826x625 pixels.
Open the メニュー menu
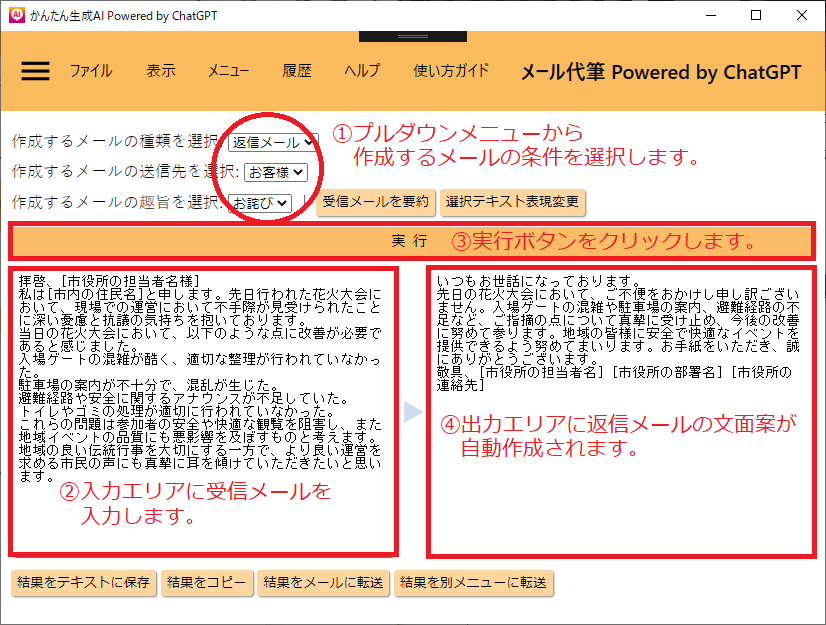(229, 71)
